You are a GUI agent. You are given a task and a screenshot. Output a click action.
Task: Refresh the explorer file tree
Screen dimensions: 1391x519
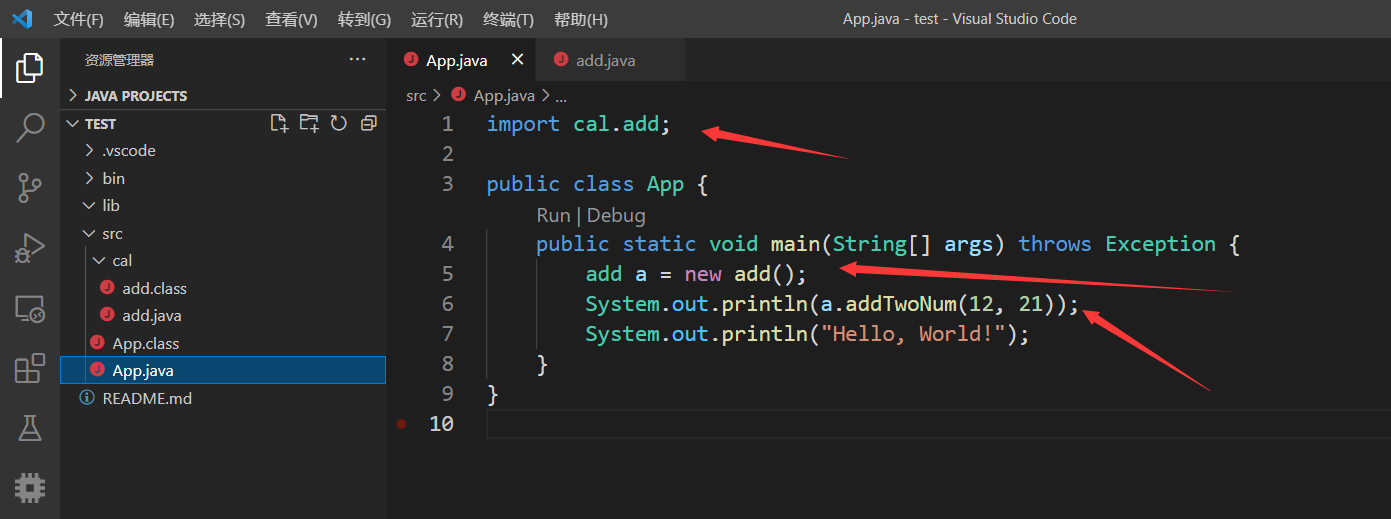point(339,123)
